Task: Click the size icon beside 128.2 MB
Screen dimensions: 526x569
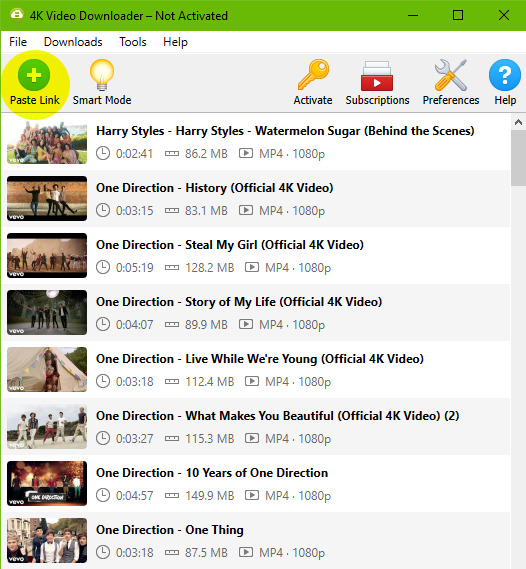Action: coord(172,267)
